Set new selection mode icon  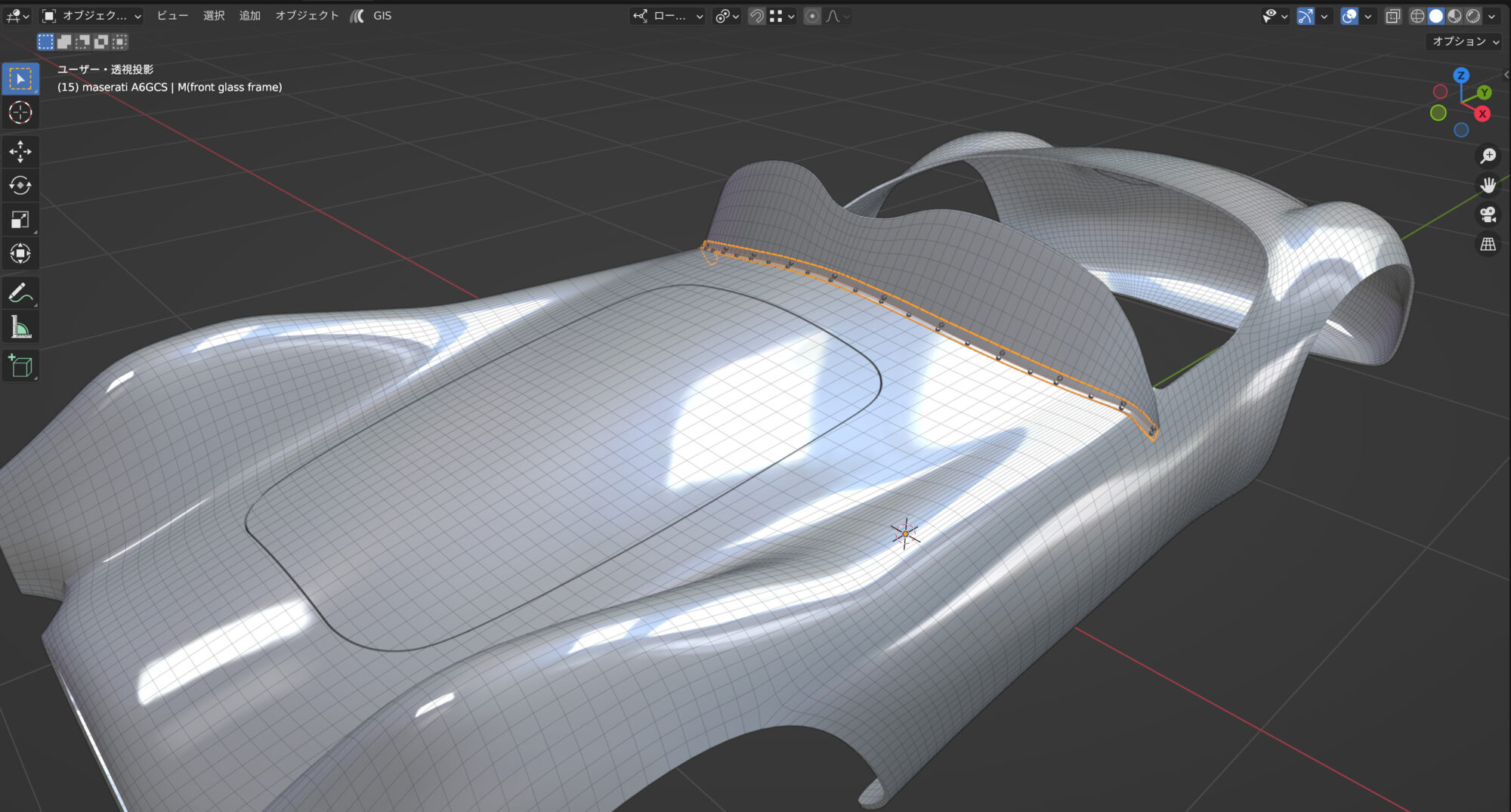point(46,42)
